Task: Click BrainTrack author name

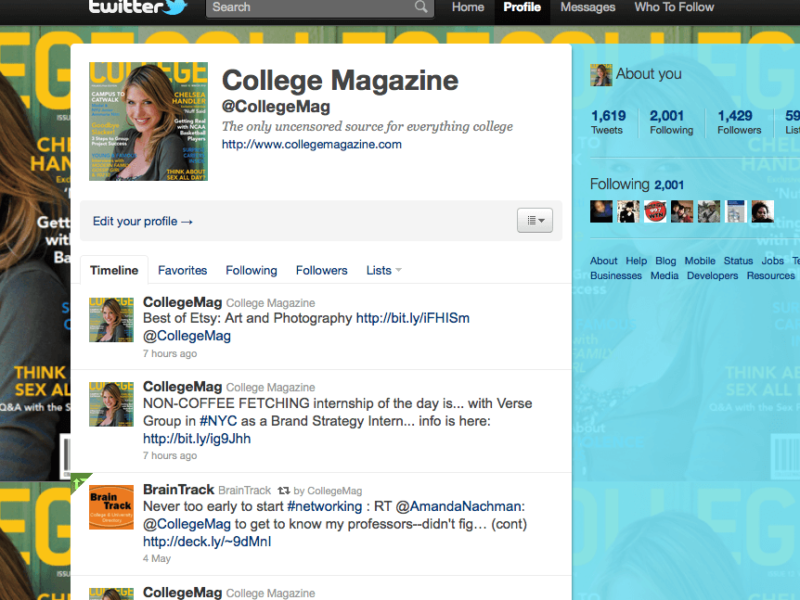Action: pos(179,490)
